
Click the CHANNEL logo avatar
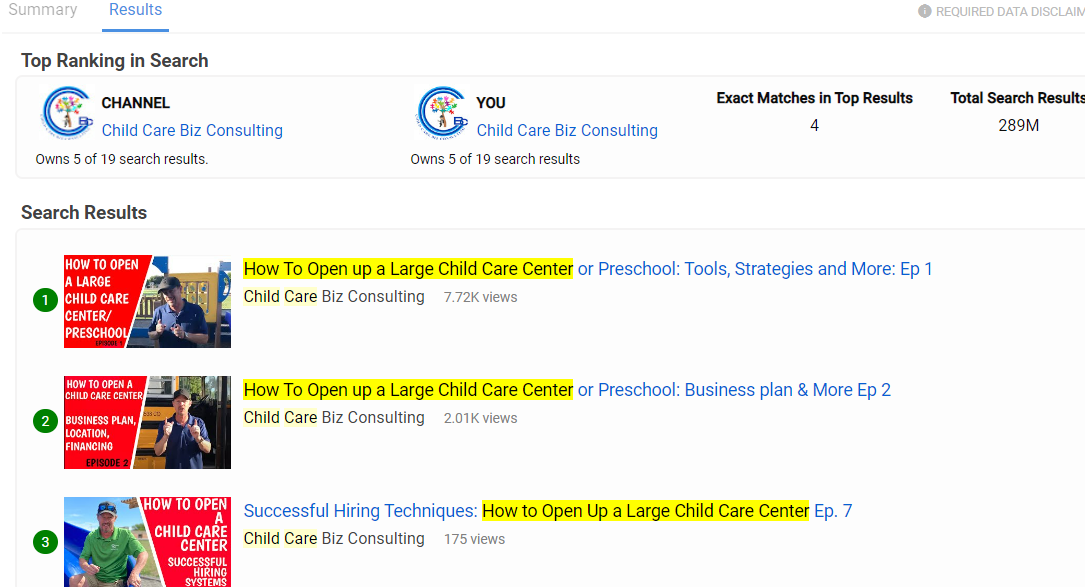click(67, 112)
